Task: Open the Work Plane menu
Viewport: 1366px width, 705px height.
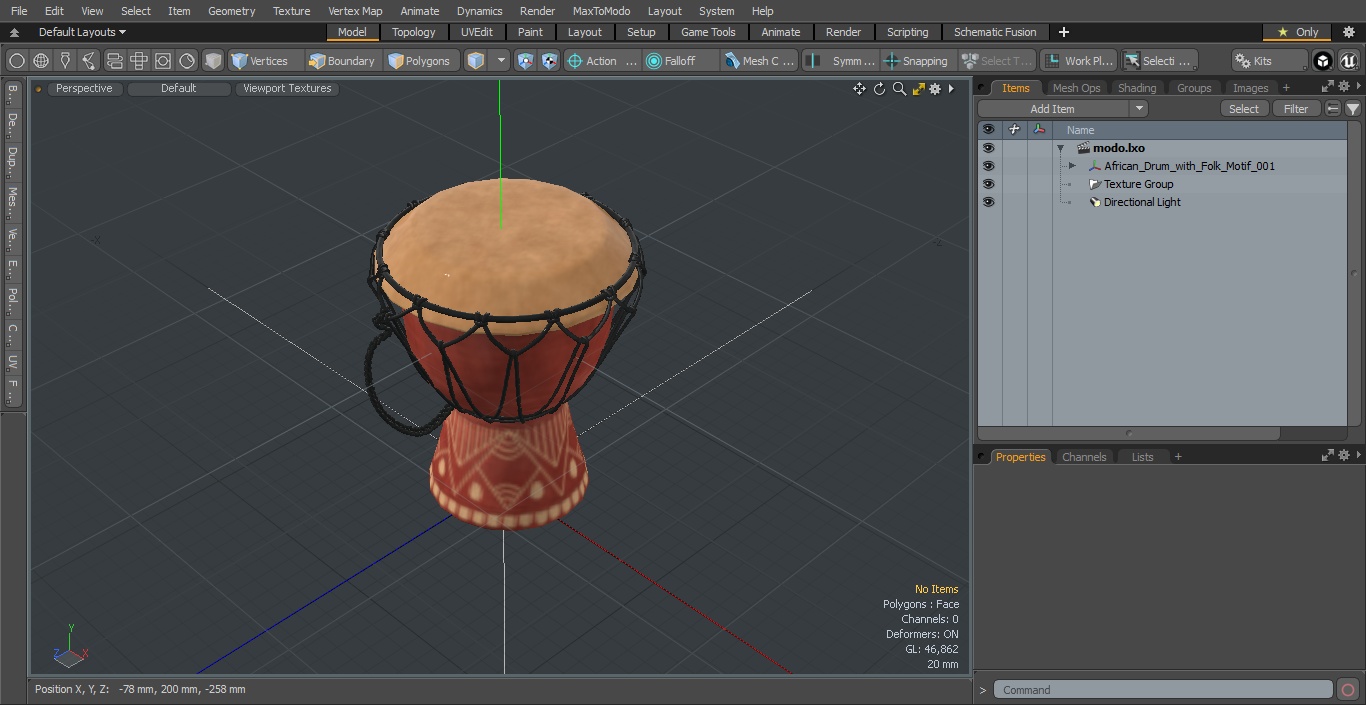Action: 1078,61
